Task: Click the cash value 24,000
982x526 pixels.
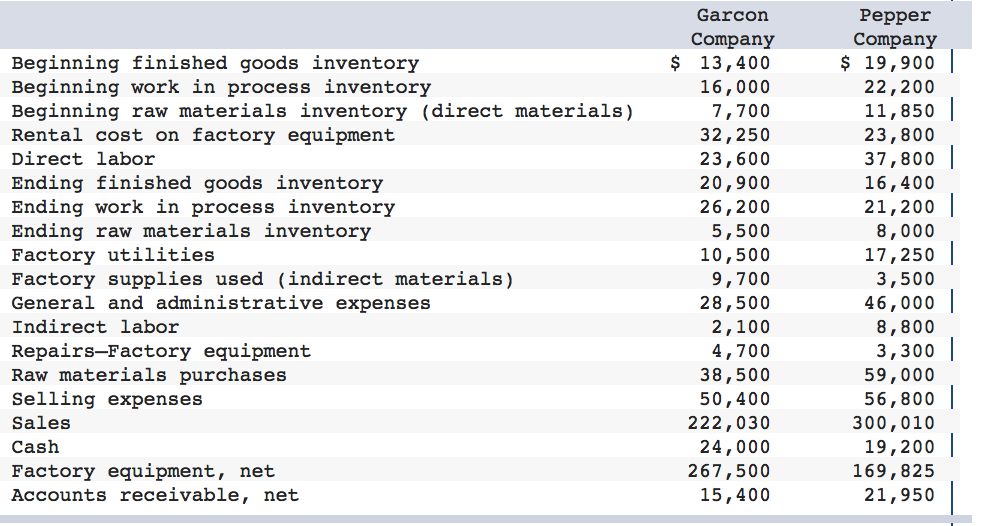Action: (x=735, y=447)
